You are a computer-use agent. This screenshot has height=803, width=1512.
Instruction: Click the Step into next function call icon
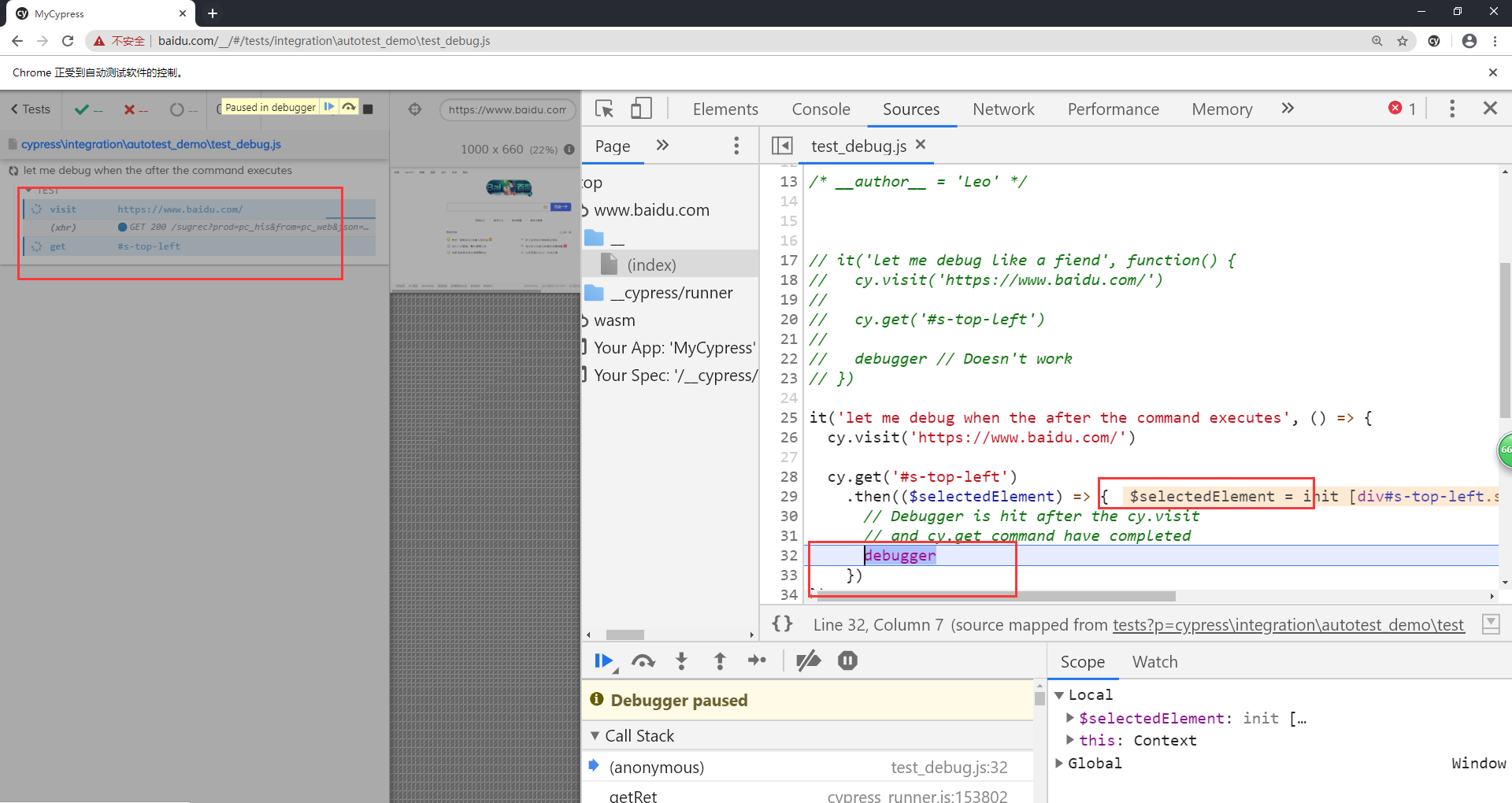[x=681, y=661]
